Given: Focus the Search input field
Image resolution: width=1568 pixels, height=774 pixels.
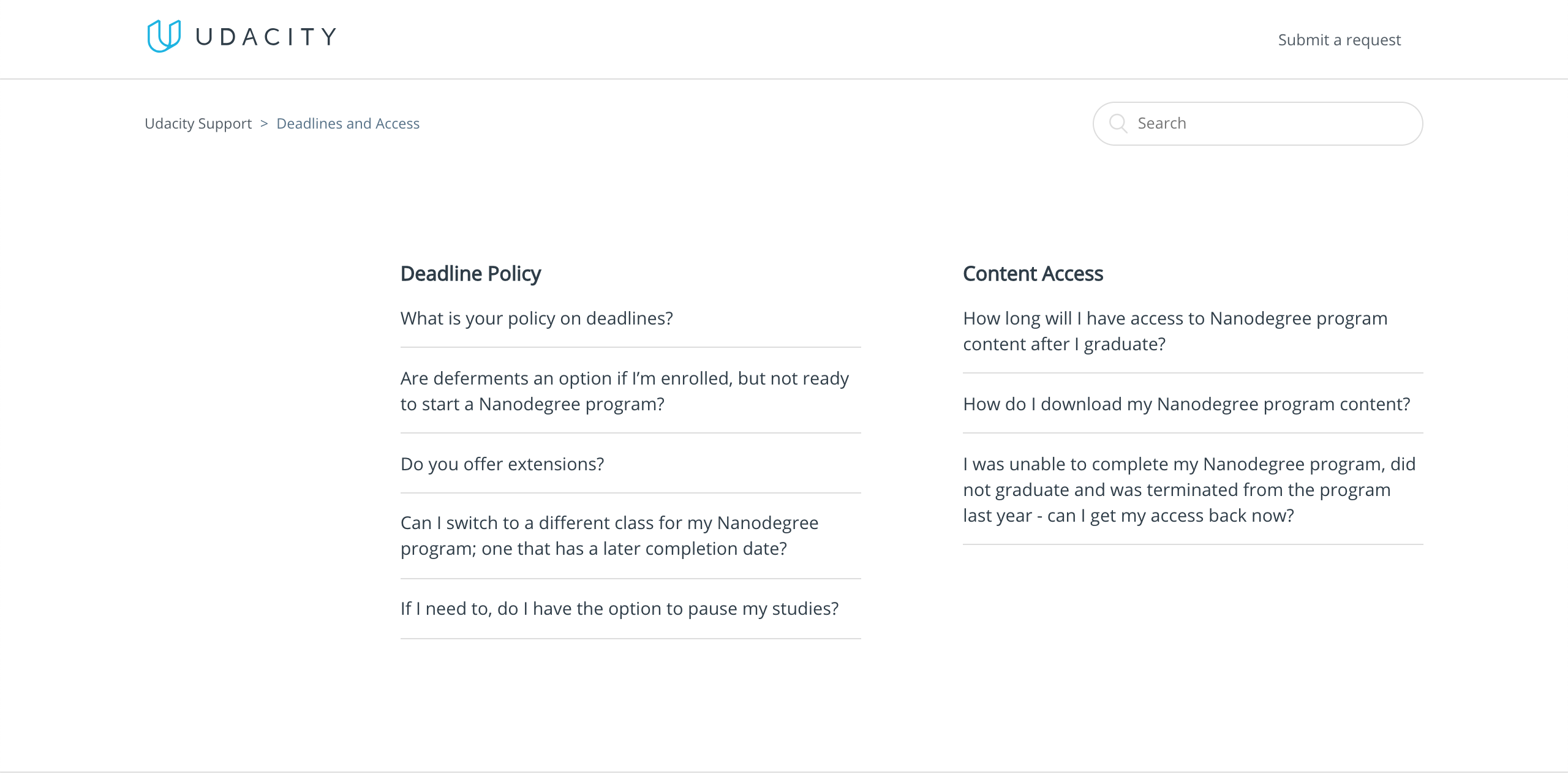Looking at the screenshot, I should (x=1268, y=124).
